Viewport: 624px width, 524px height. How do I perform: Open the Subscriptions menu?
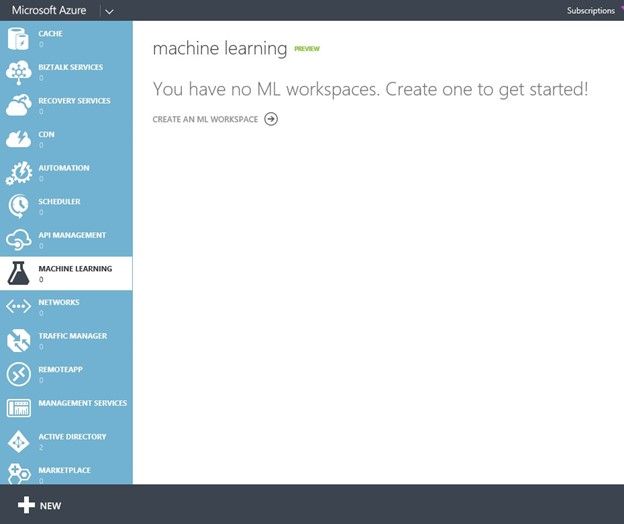(x=591, y=11)
